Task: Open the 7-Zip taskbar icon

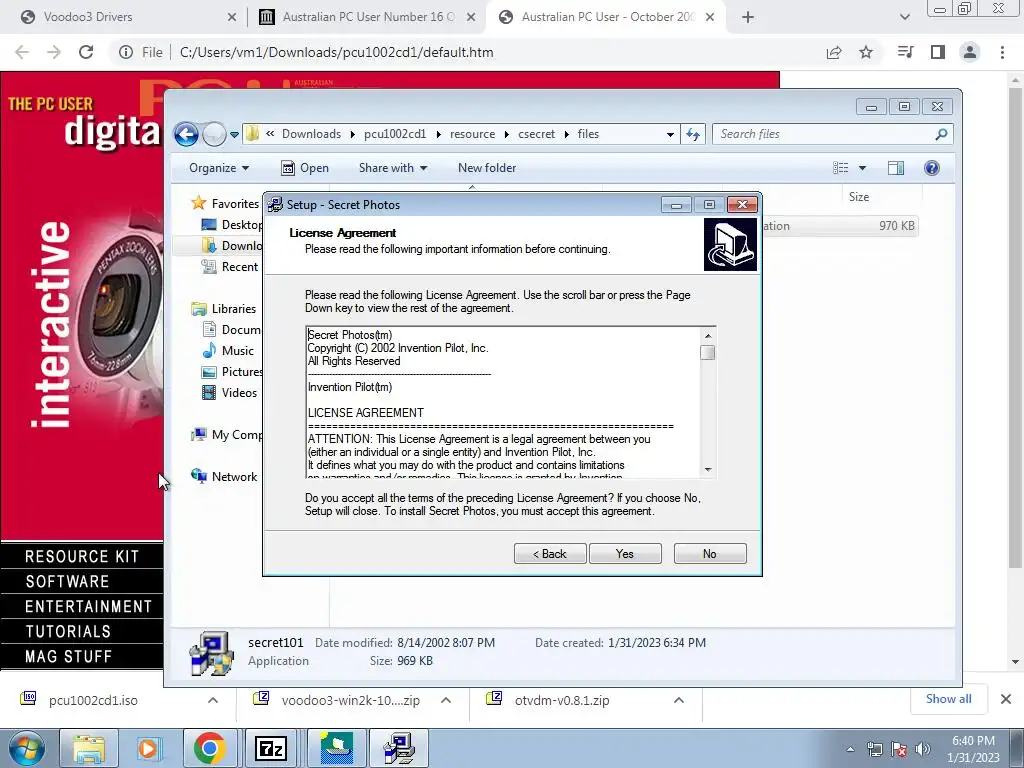Action: pos(271,748)
